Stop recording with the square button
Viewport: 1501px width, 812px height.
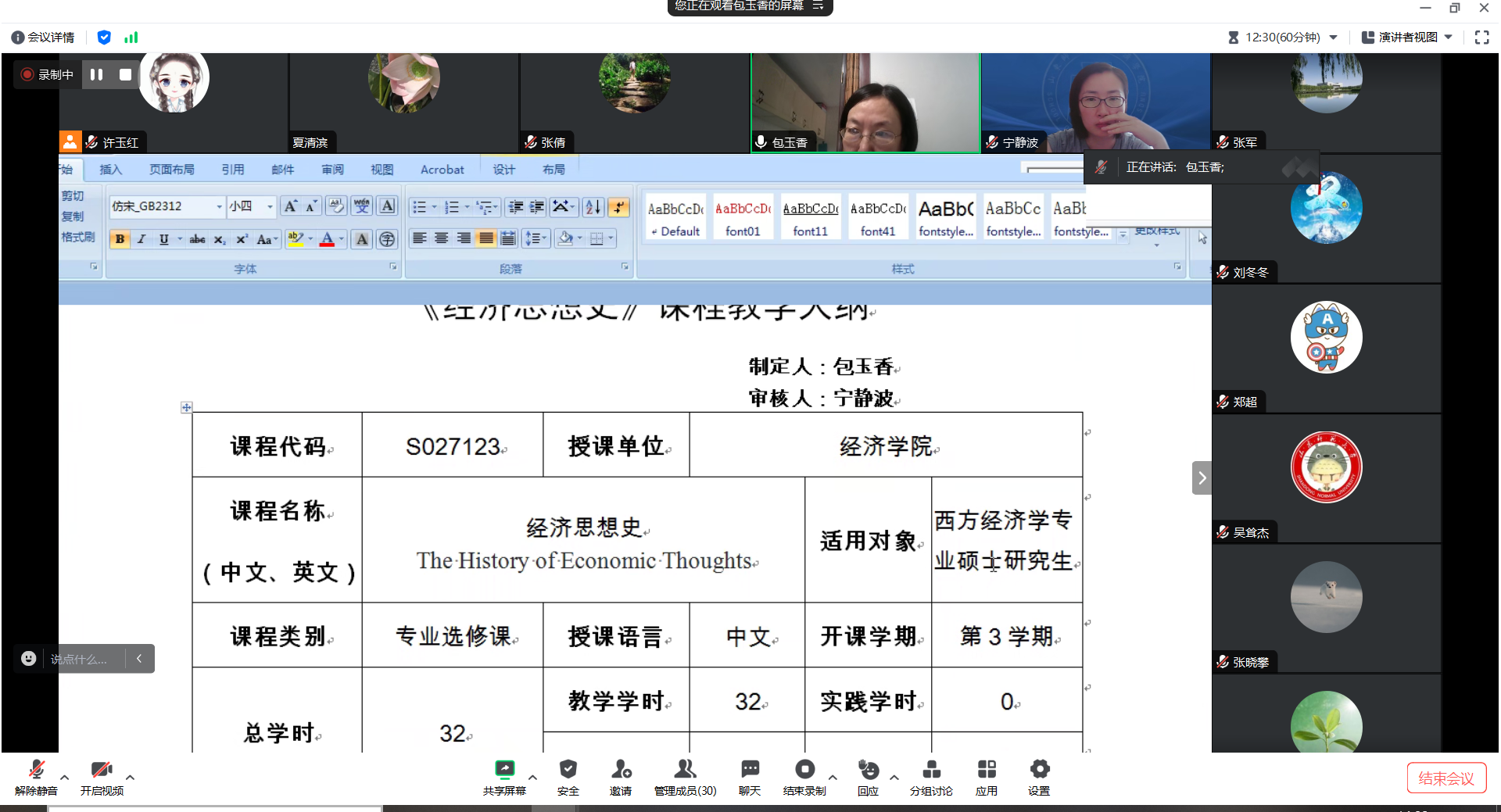(125, 74)
